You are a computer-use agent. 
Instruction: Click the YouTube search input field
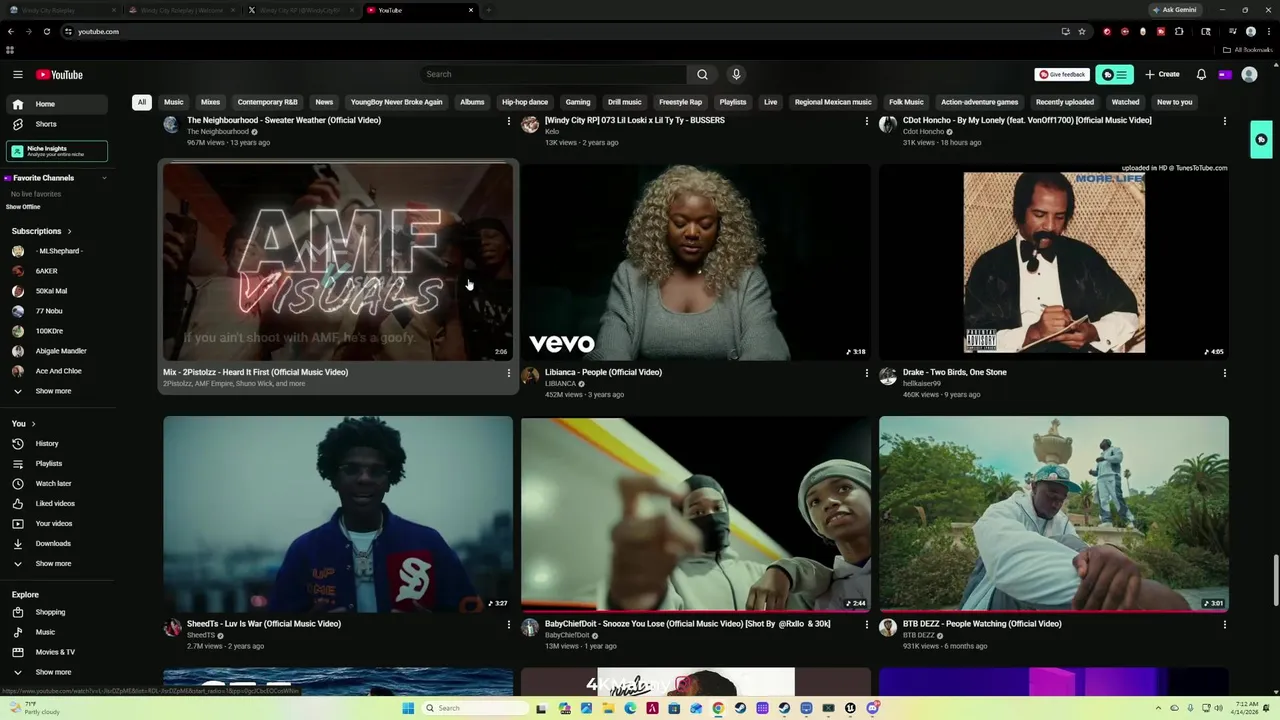tap(554, 74)
